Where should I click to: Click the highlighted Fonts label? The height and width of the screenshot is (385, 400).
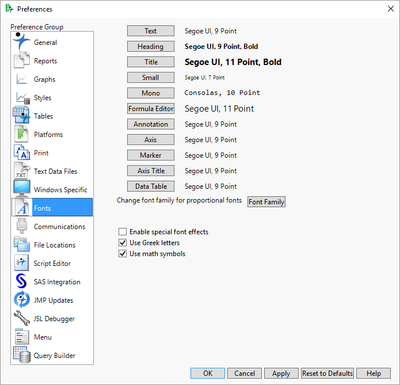coord(42,208)
